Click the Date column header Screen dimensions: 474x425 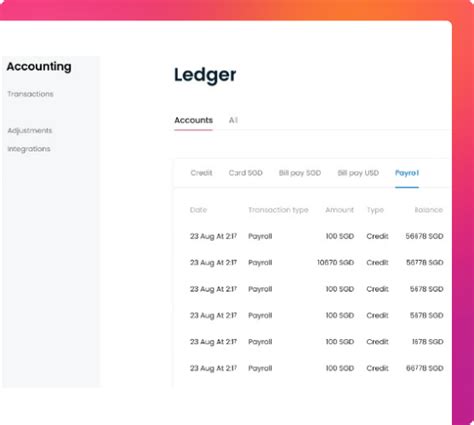tap(198, 210)
